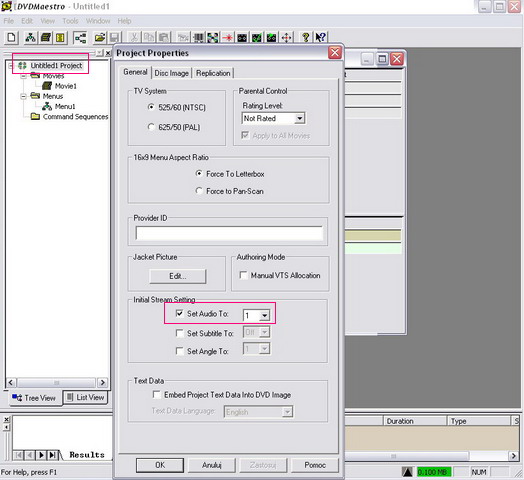Click the red laser burn toolbar icon
Viewport: 524px width, 480px height.
pos(228,37)
